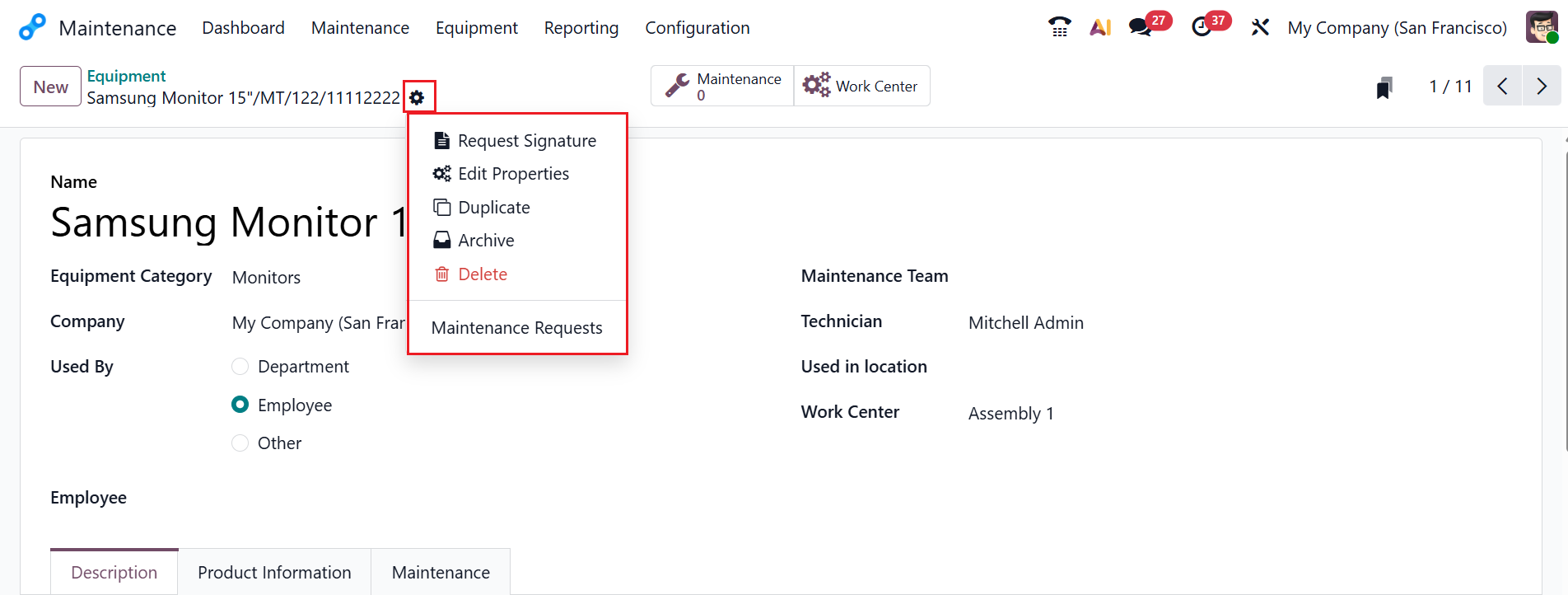Open the AI assistant icon
Screen dimensions: 1568x595
point(1100,27)
